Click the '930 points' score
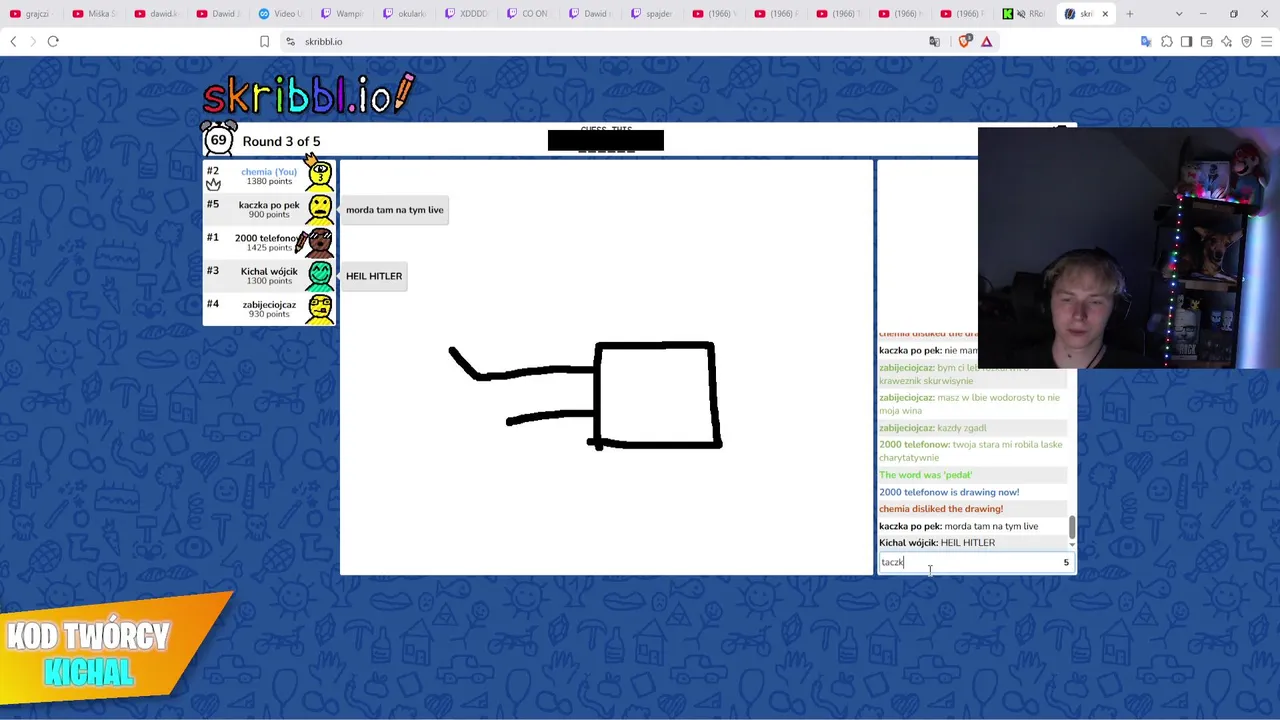The image size is (1280, 720). [x=269, y=314]
